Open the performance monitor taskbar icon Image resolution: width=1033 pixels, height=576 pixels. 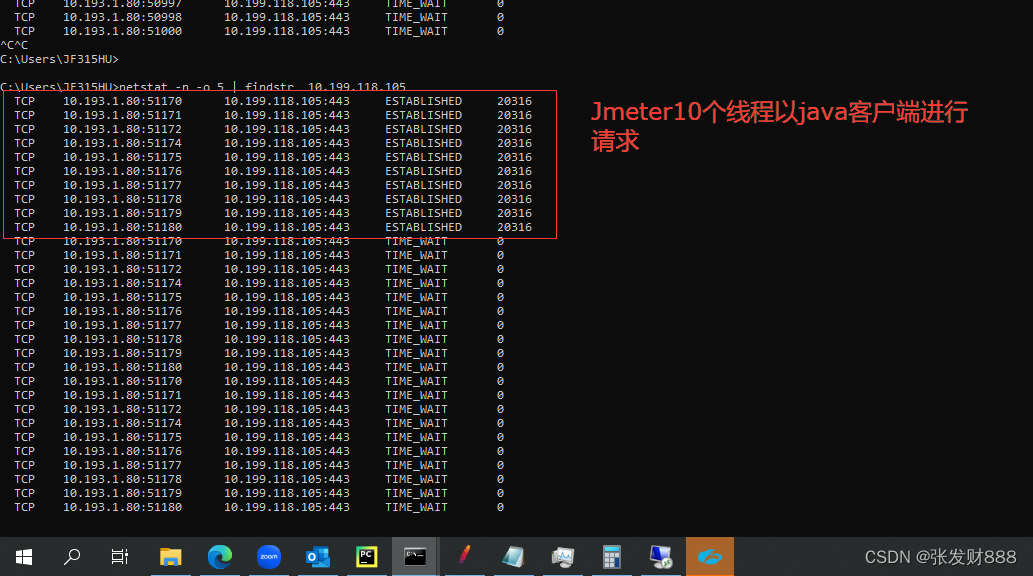click(563, 558)
